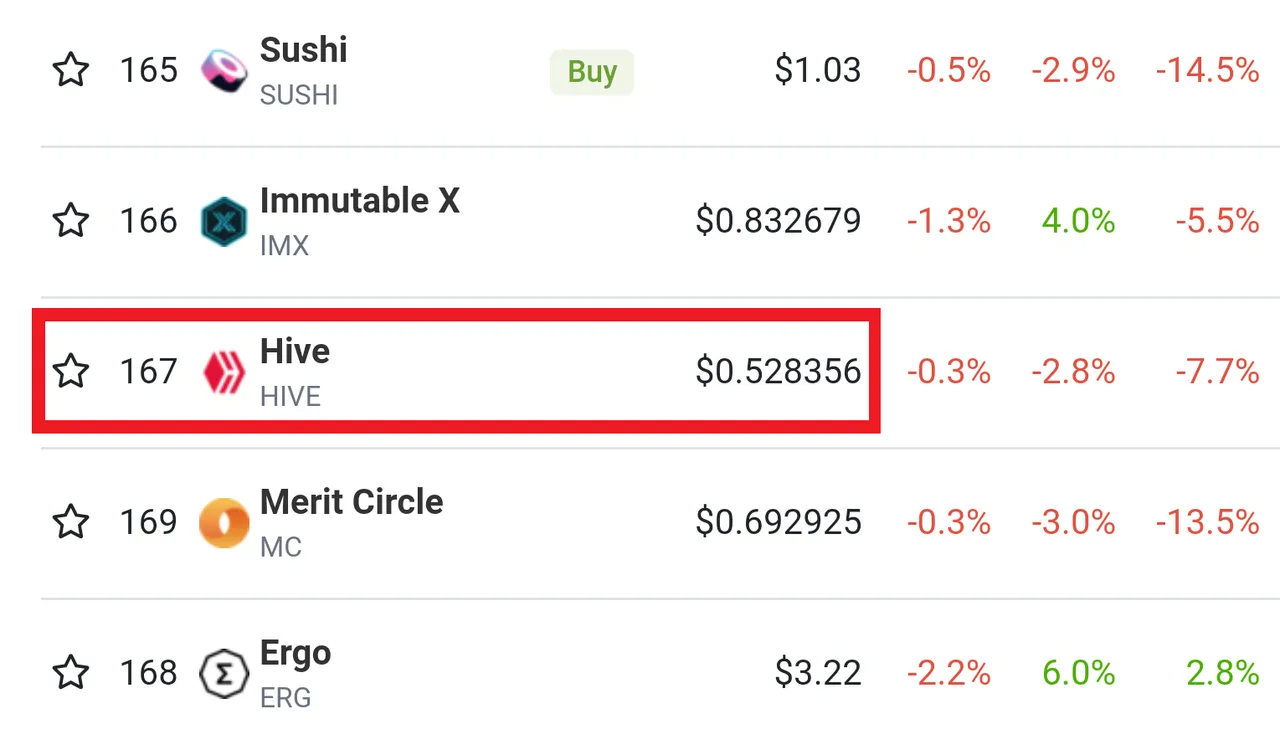
Task: Select the red Hive logo icon
Action: click(x=224, y=372)
